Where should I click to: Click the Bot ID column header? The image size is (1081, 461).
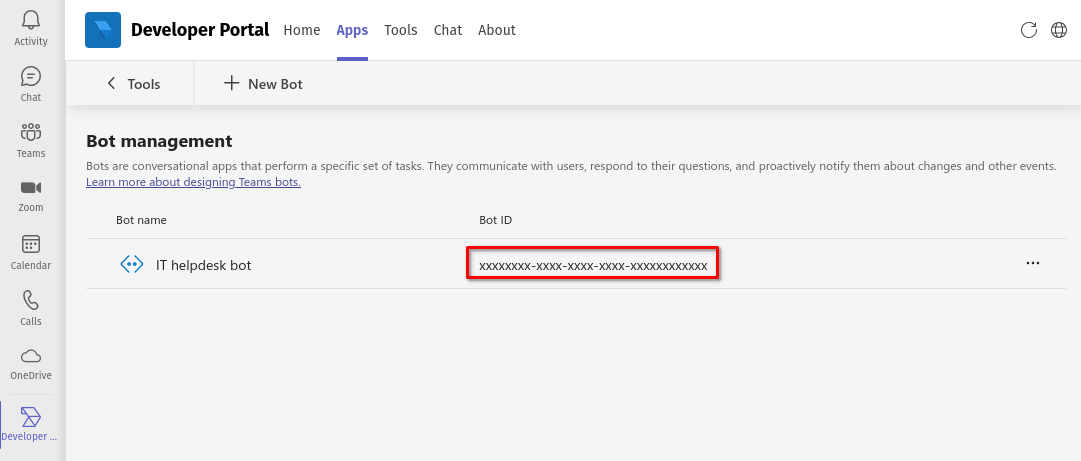496,220
